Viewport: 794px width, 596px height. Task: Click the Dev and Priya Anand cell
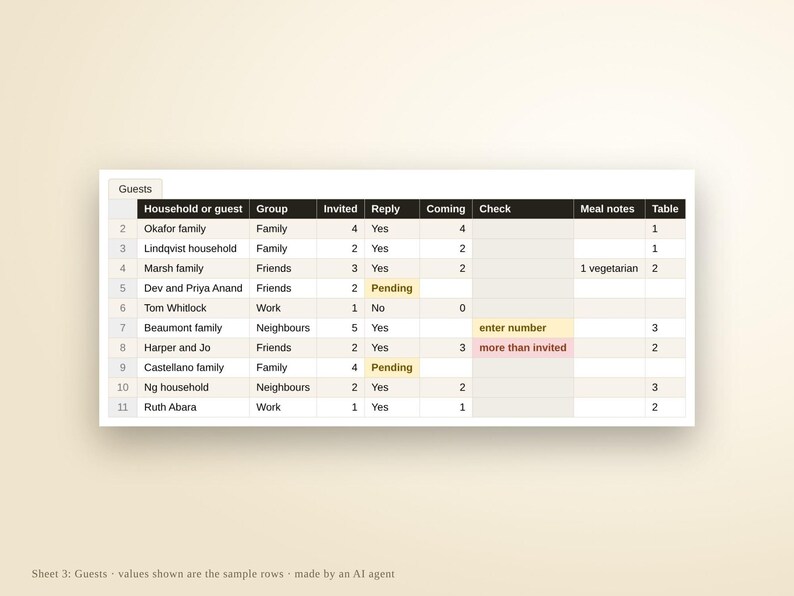pos(193,288)
